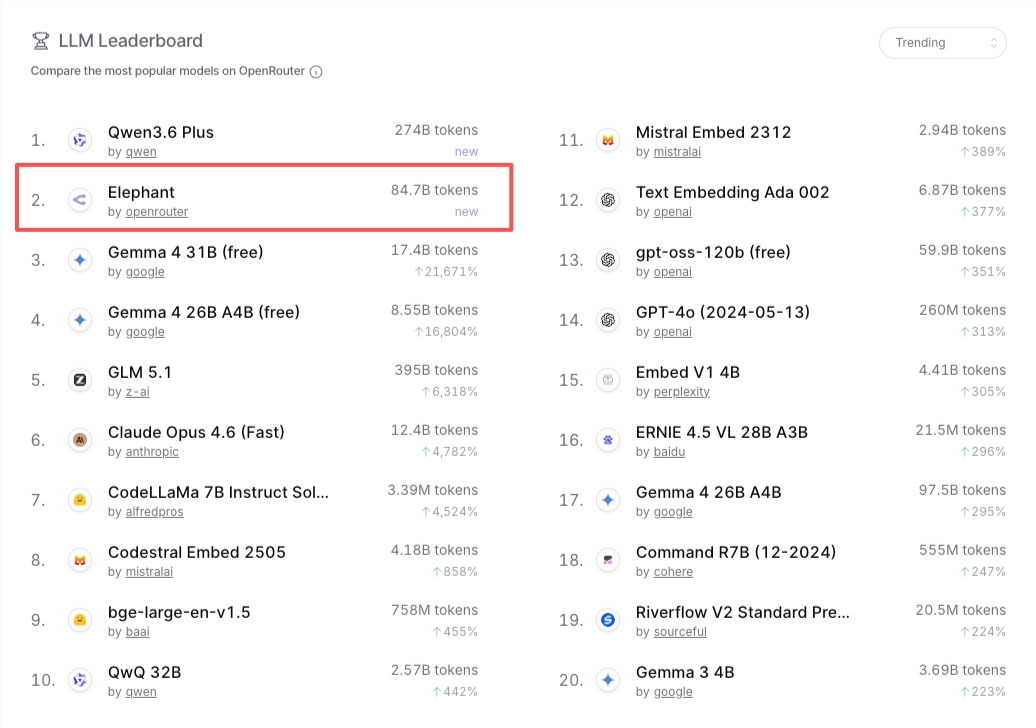Click the OpenAI icon for gpt-oss-120b
1036x728 pixels.
609,260
